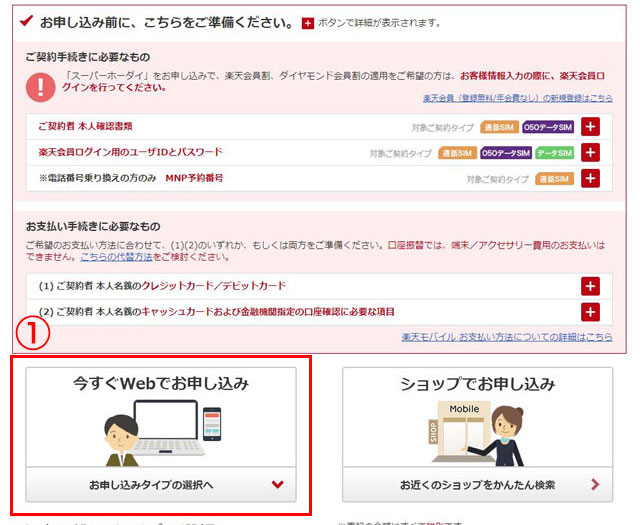Expand the MNP予約番号 row plus button
640x525 pixels.
[x=590, y=178]
